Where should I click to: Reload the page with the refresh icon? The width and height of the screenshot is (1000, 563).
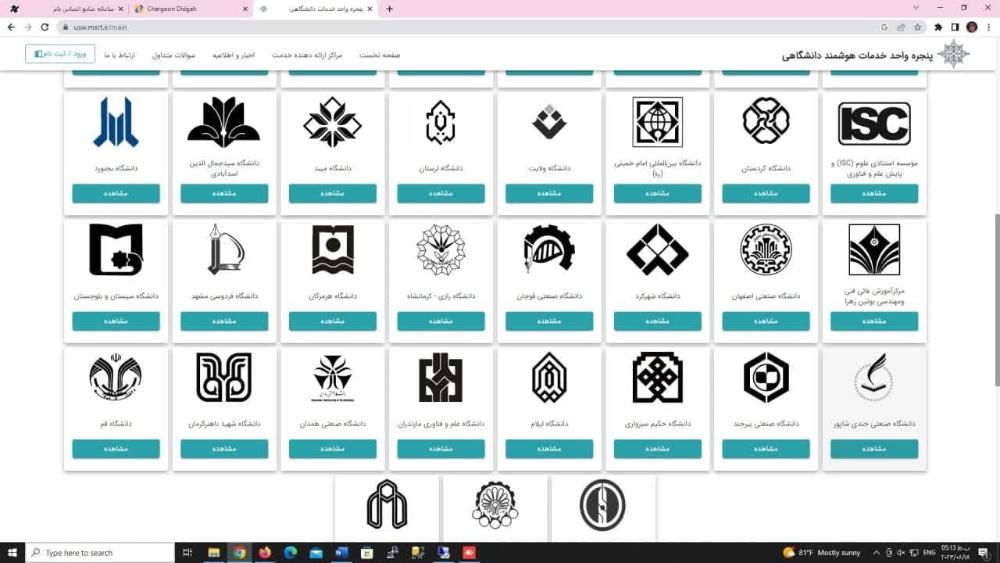(x=45, y=27)
